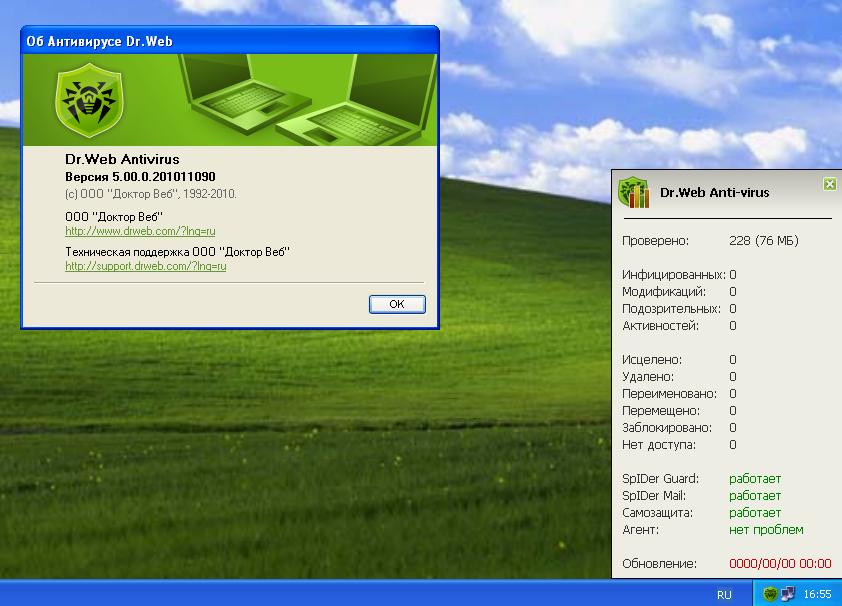Click the "Модификаций:" label
Screen dimensions: 842x606
pos(664,291)
